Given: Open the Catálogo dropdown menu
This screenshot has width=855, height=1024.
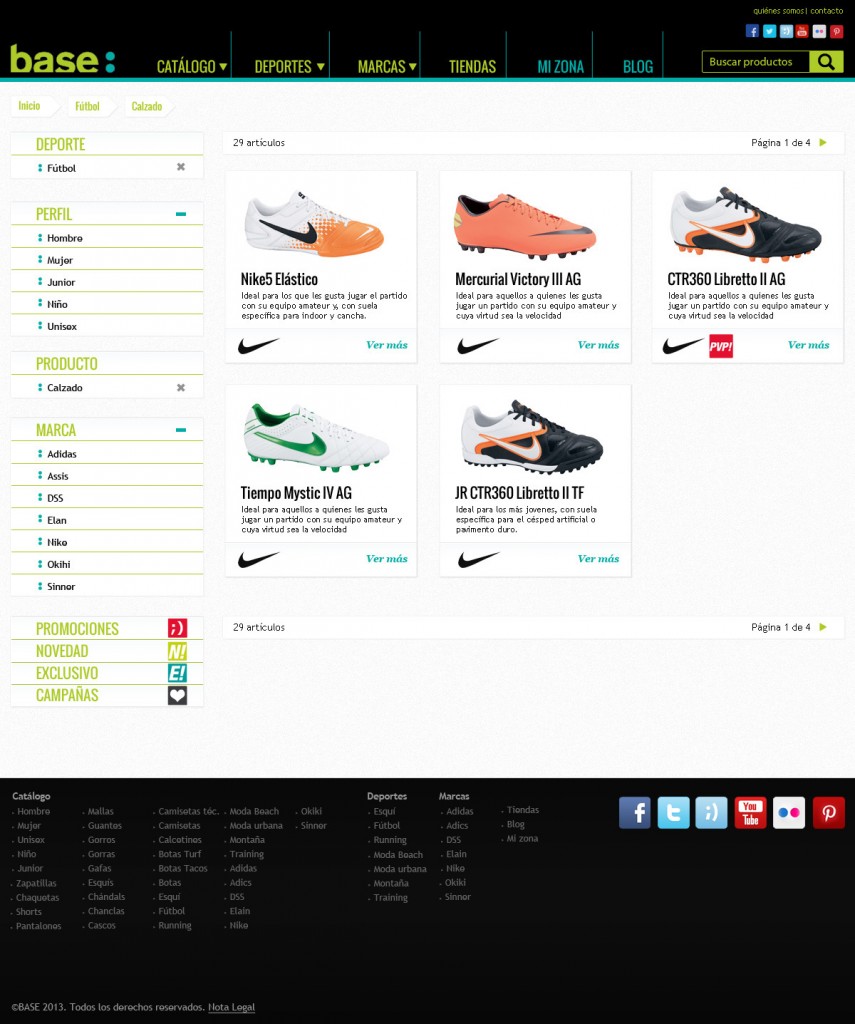Looking at the screenshot, I should click(x=192, y=67).
